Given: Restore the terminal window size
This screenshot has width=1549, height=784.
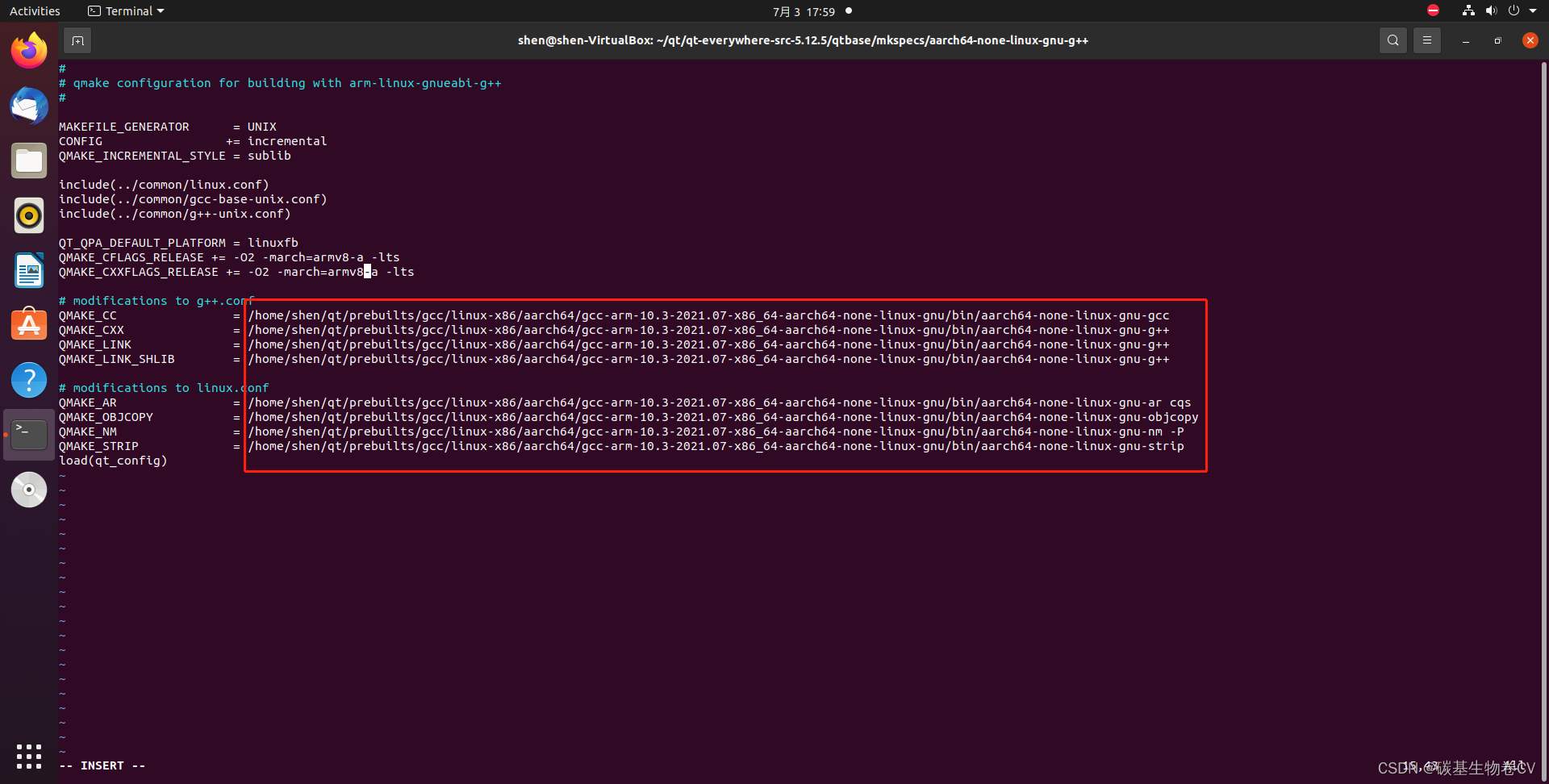Looking at the screenshot, I should 1497,40.
